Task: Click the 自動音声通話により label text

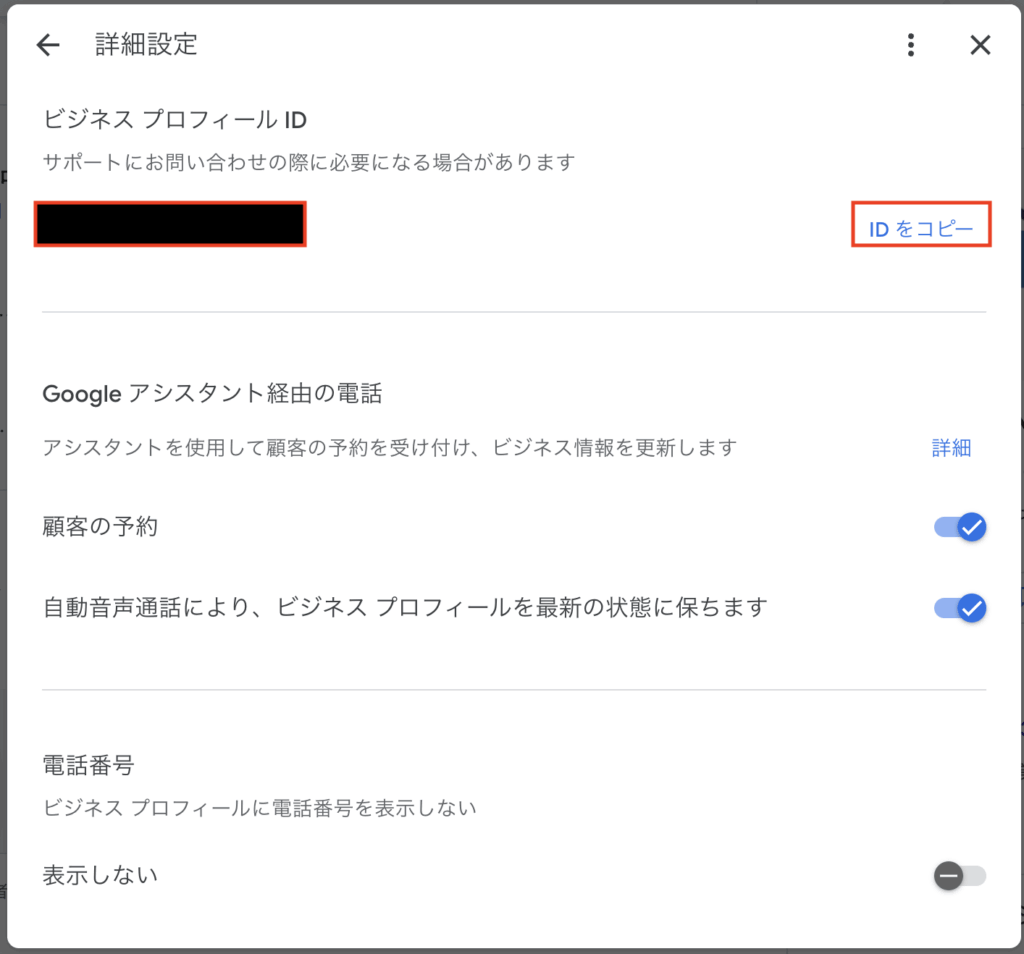Action: pos(405,607)
